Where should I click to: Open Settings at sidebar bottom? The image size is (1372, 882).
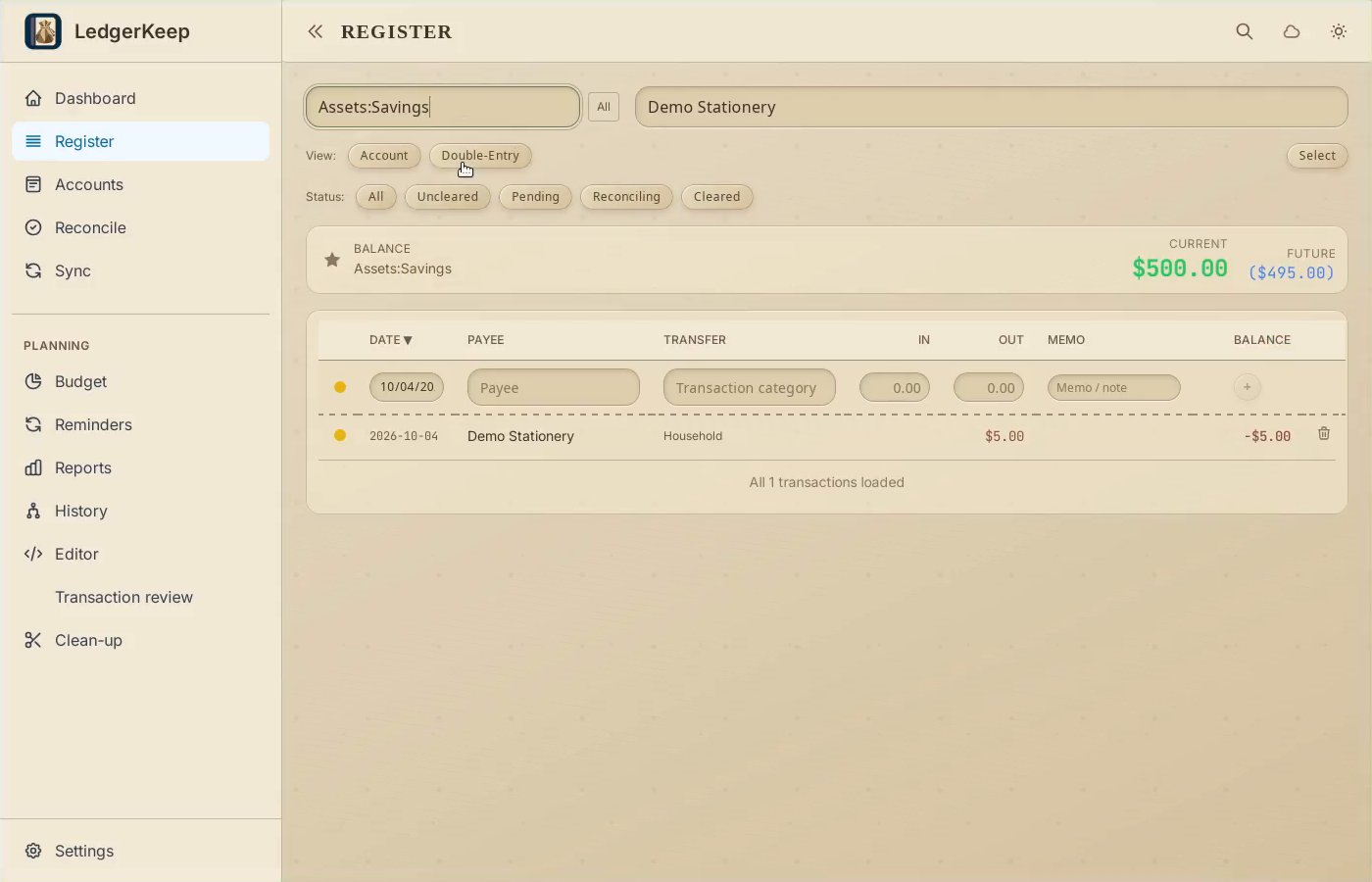[x=140, y=851]
